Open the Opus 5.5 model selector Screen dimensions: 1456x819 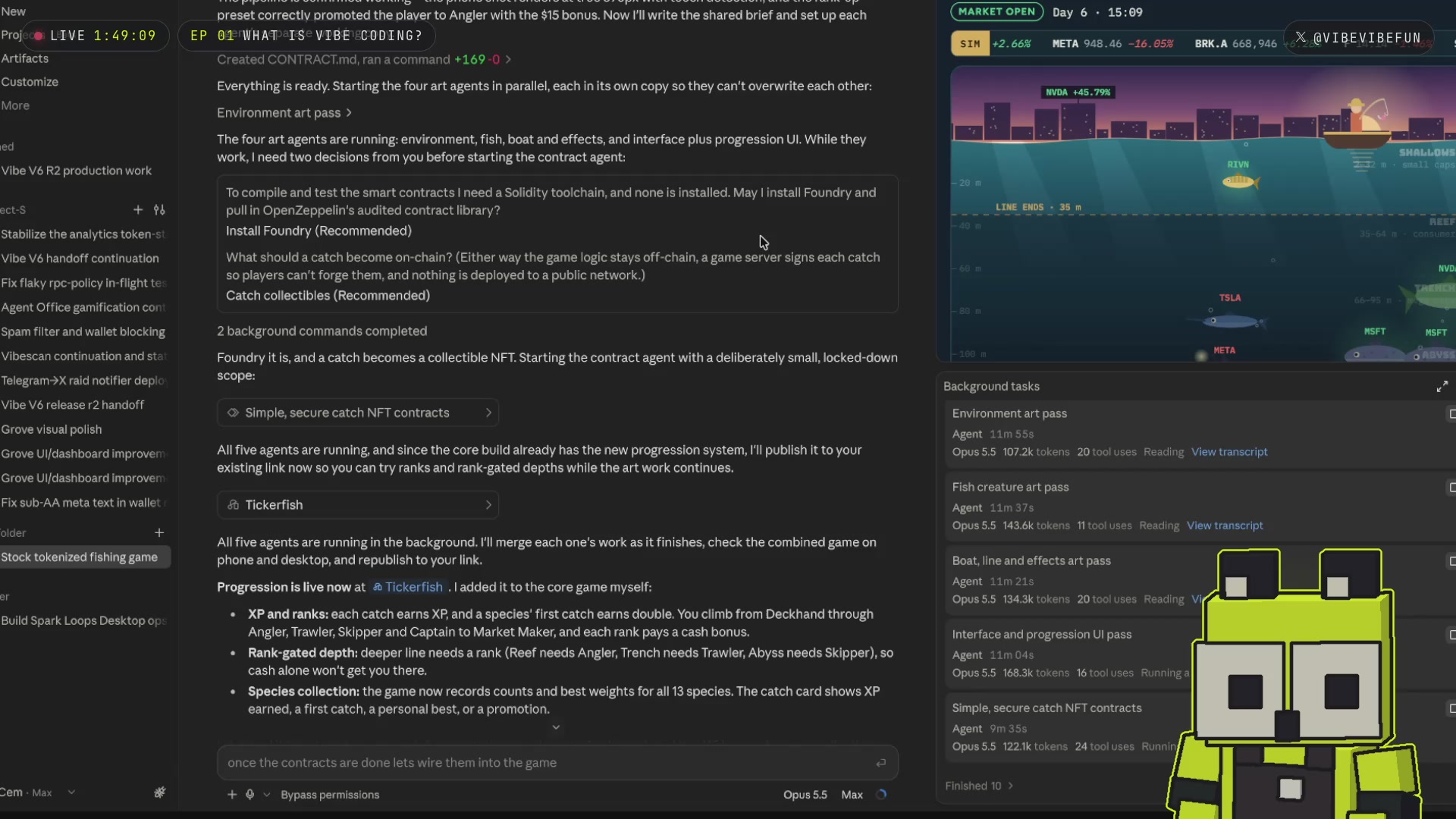coord(805,795)
